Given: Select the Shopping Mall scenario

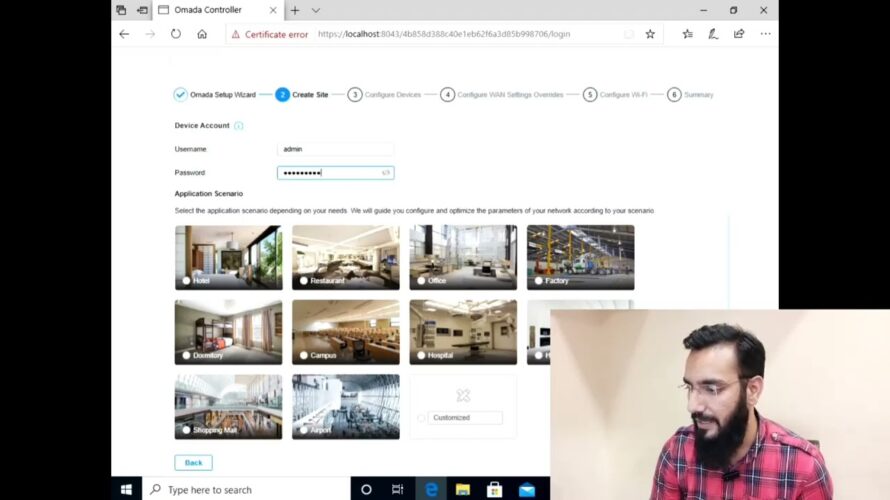Looking at the screenshot, I should click(228, 407).
